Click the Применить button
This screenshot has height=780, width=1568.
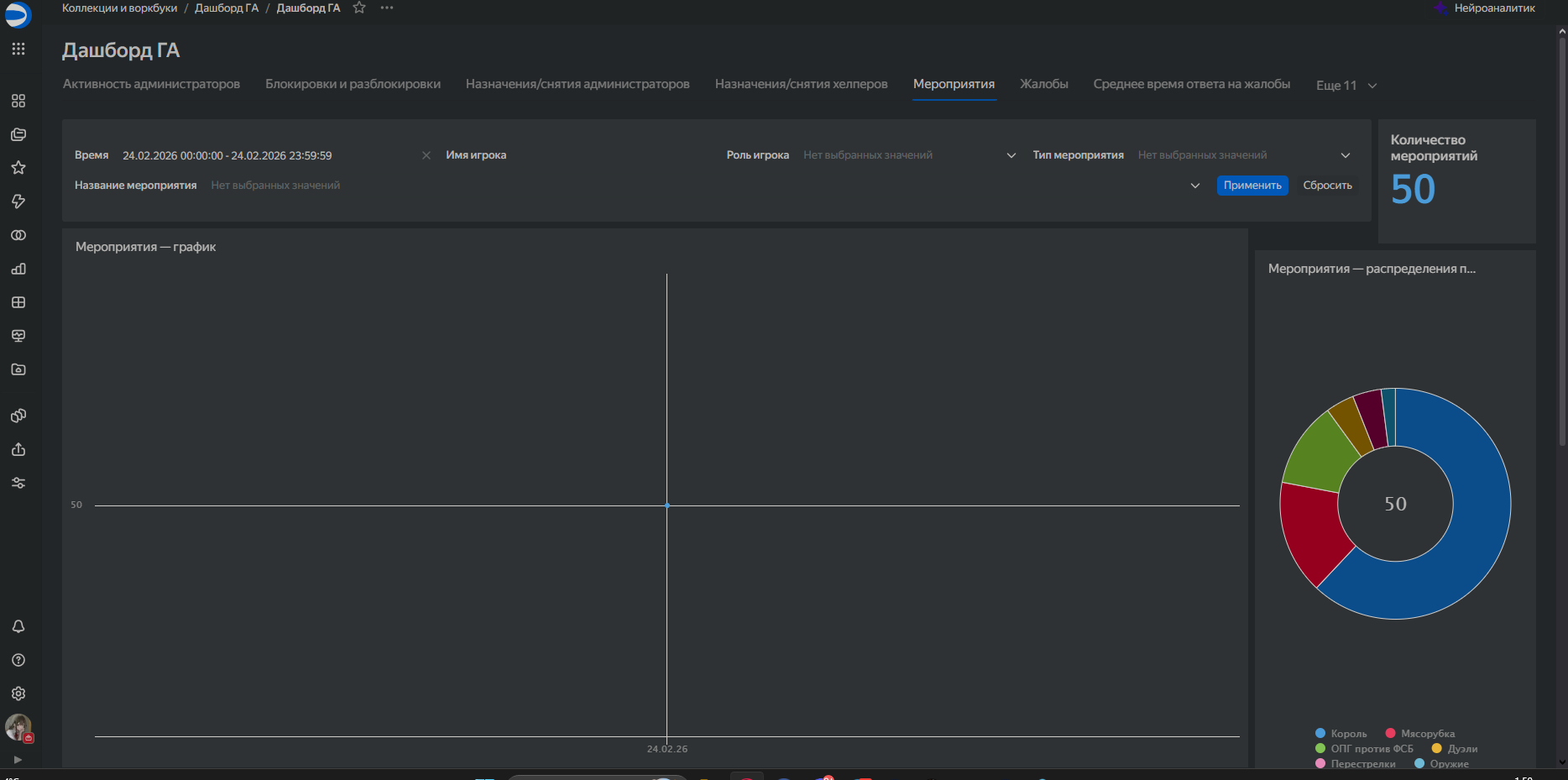[1252, 186]
